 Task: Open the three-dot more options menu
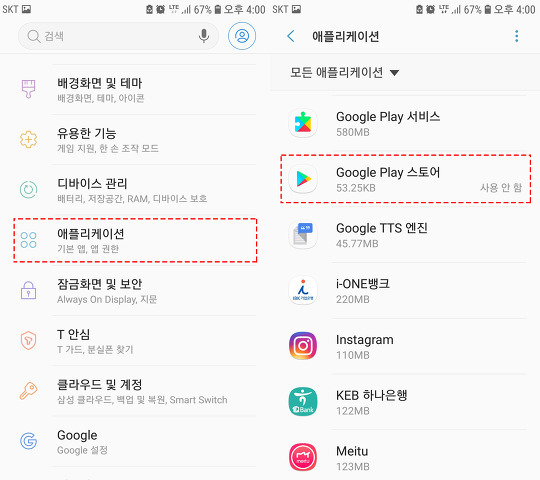click(x=516, y=36)
